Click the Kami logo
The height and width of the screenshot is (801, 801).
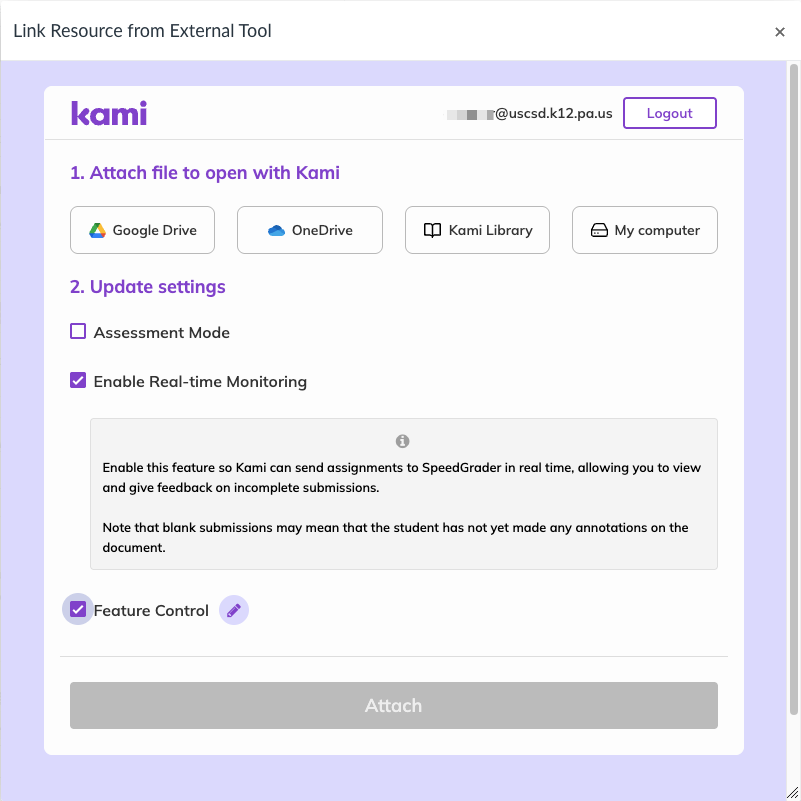pyautogui.click(x=109, y=113)
